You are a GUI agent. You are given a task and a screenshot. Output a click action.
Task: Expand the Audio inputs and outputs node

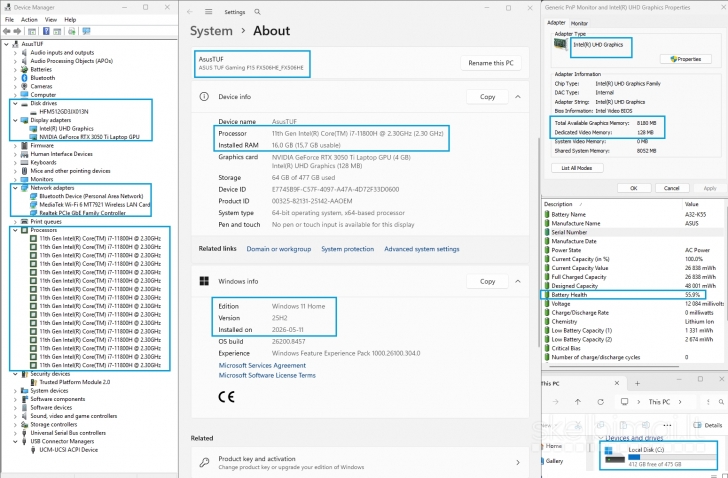pyautogui.click(x=15, y=52)
